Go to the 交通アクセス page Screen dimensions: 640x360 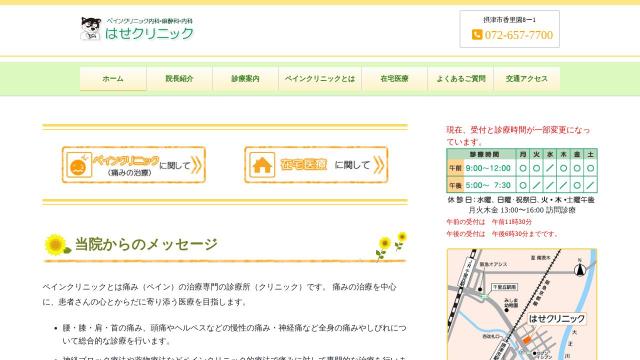click(527, 79)
